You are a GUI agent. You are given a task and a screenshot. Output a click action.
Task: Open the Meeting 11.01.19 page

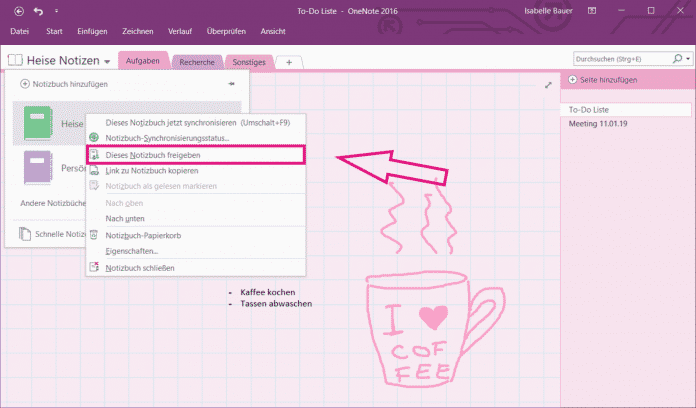(x=600, y=124)
